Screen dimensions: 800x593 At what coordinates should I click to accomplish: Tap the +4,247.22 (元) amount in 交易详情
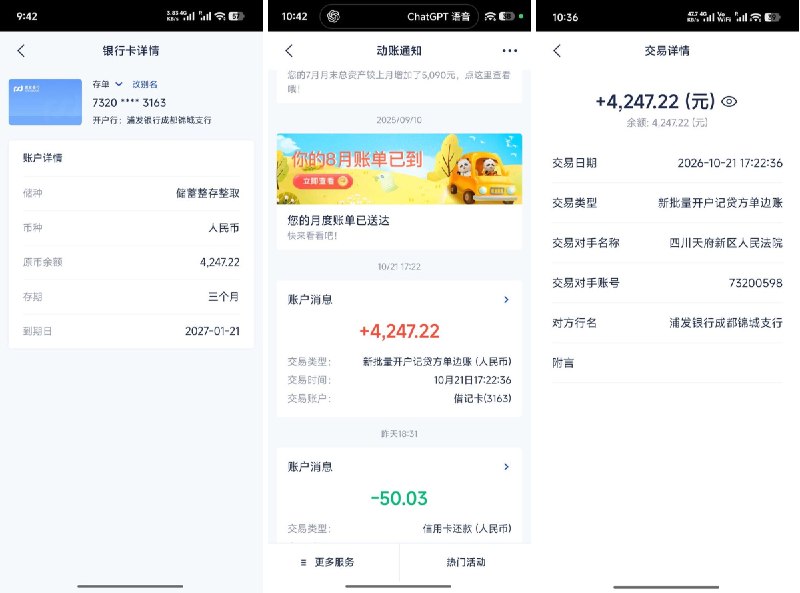tap(655, 102)
